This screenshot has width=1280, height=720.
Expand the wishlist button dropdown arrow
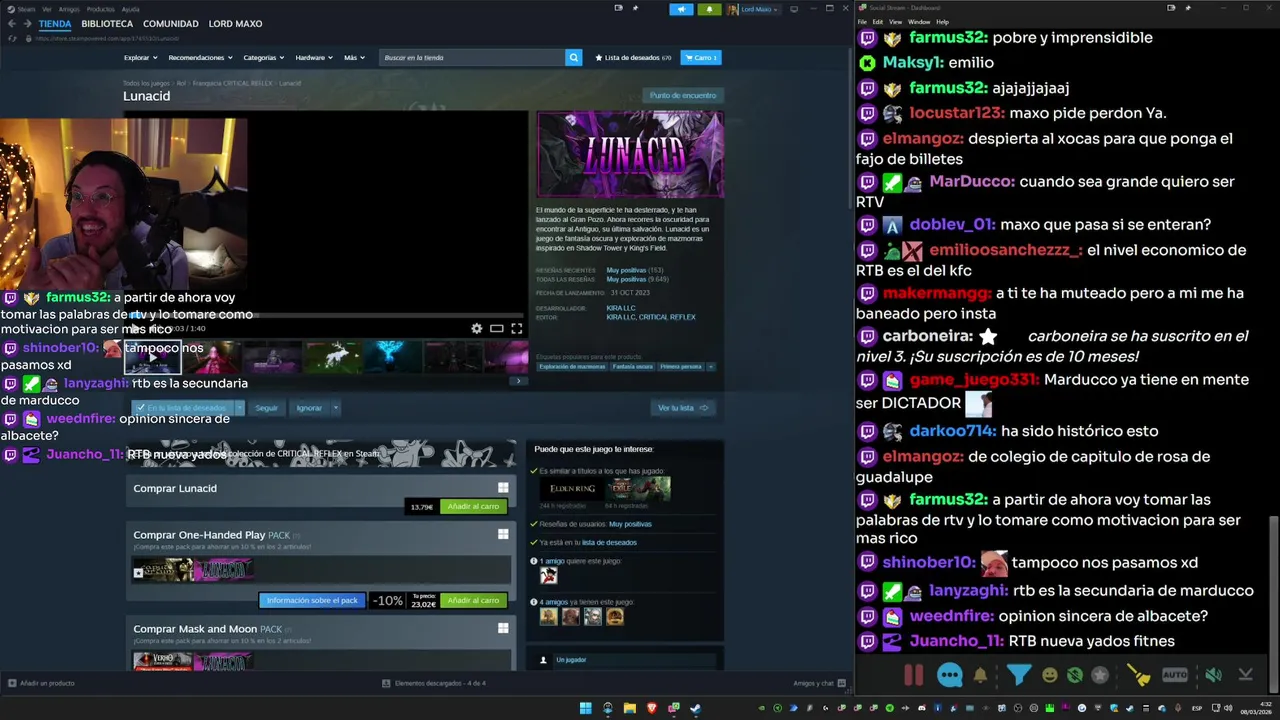pyautogui.click(x=240, y=408)
